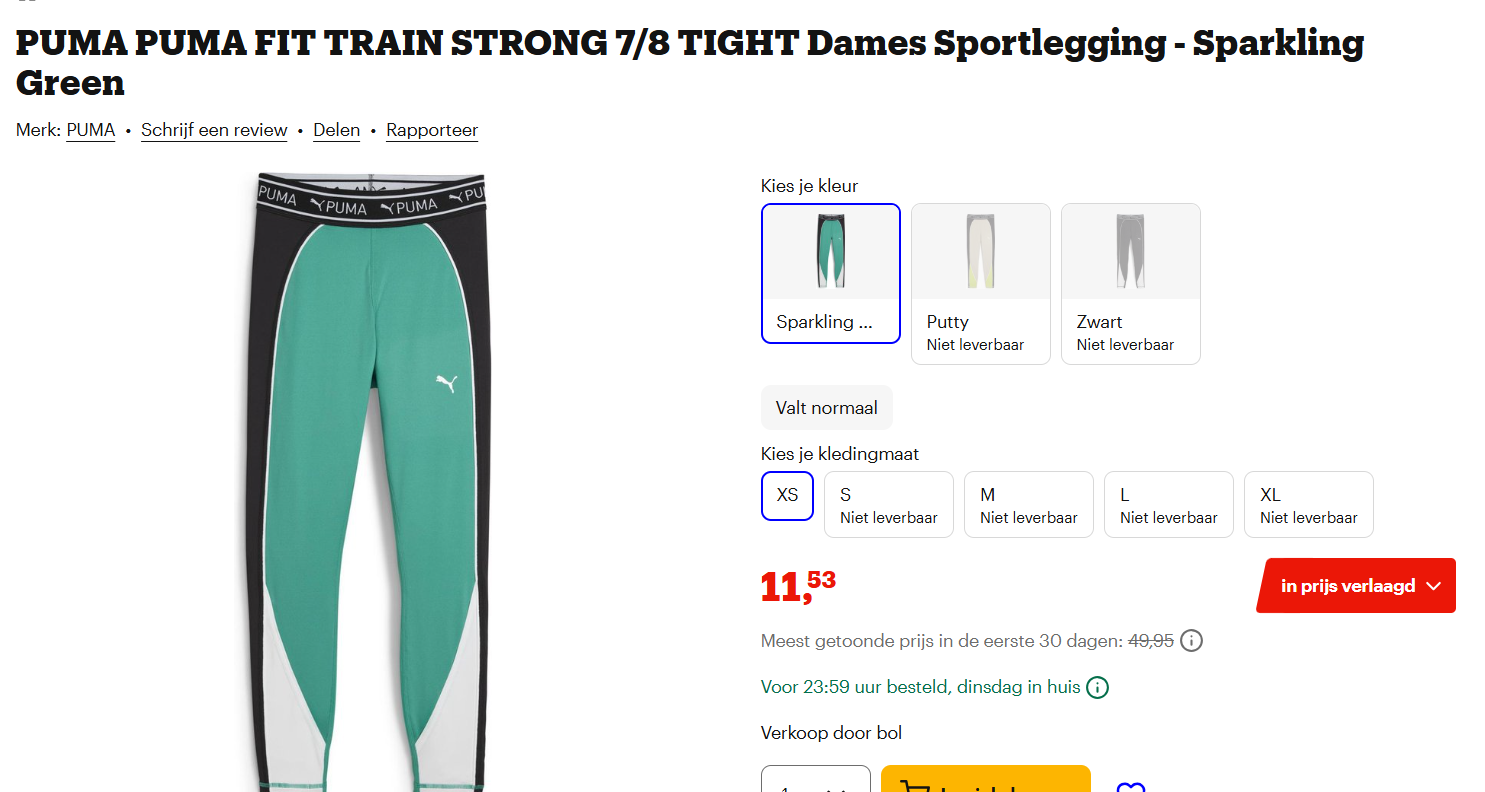This screenshot has height=792, width=1485.
Task: Select the Zwart color option
Action: click(x=1130, y=283)
